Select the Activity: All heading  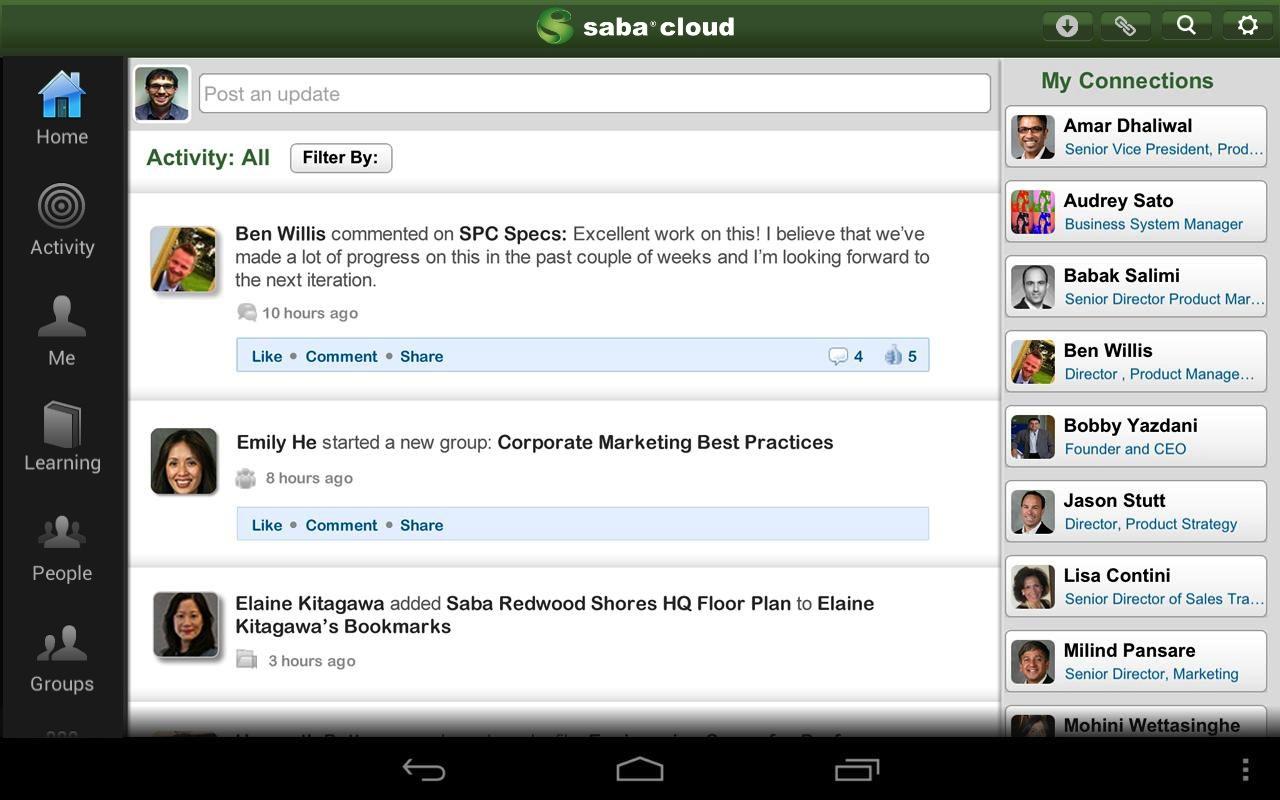coord(208,158)
